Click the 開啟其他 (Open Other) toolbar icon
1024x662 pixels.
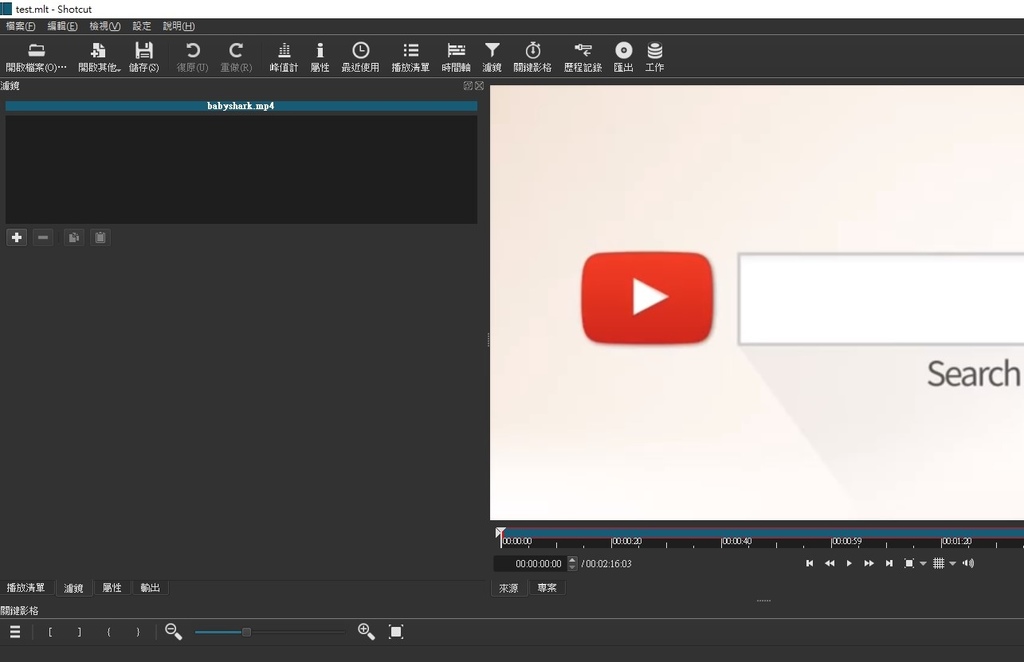[99, 57]
